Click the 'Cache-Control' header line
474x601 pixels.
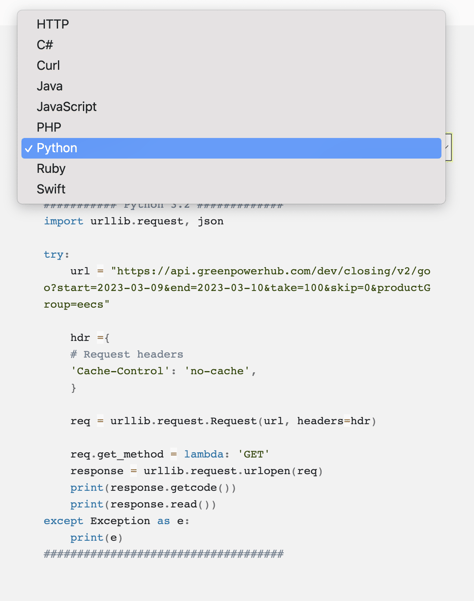(x=163, y=371)
